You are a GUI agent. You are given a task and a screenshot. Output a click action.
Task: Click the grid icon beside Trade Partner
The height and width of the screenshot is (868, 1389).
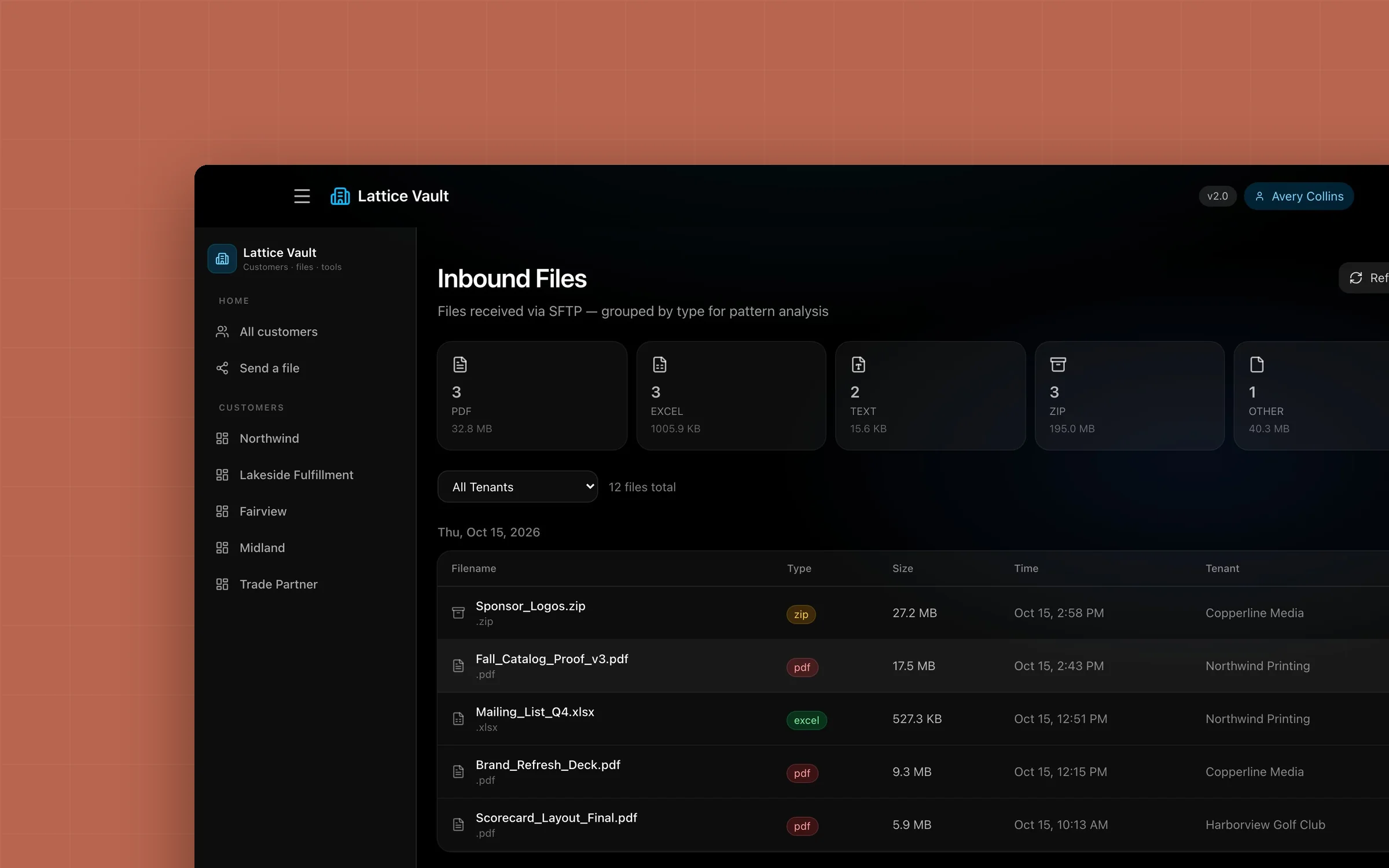pyautogui.click(x=222, y=584)
